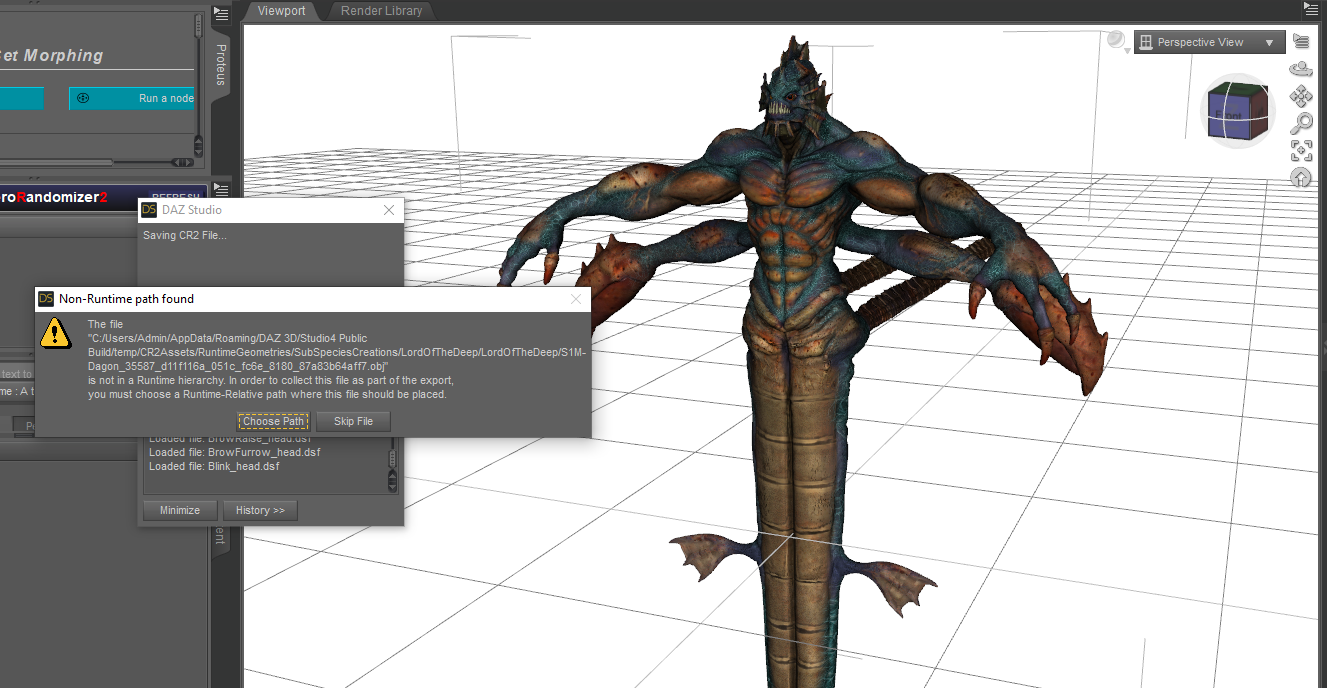Click the eye icon on Run a node button
Image resolution: width=1327 pixels, height=688 pixels.
(x=84, y=98)
